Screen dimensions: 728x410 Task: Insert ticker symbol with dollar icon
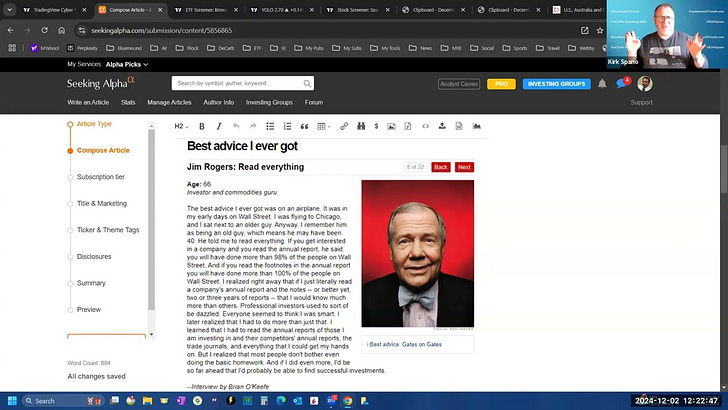coord(376,126)
